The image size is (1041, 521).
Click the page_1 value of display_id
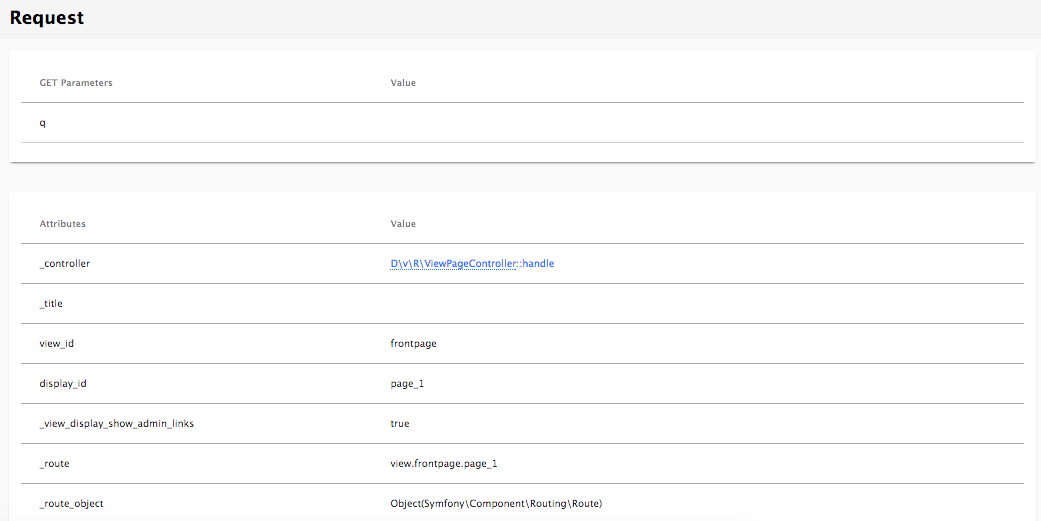(x=408, y=384)
